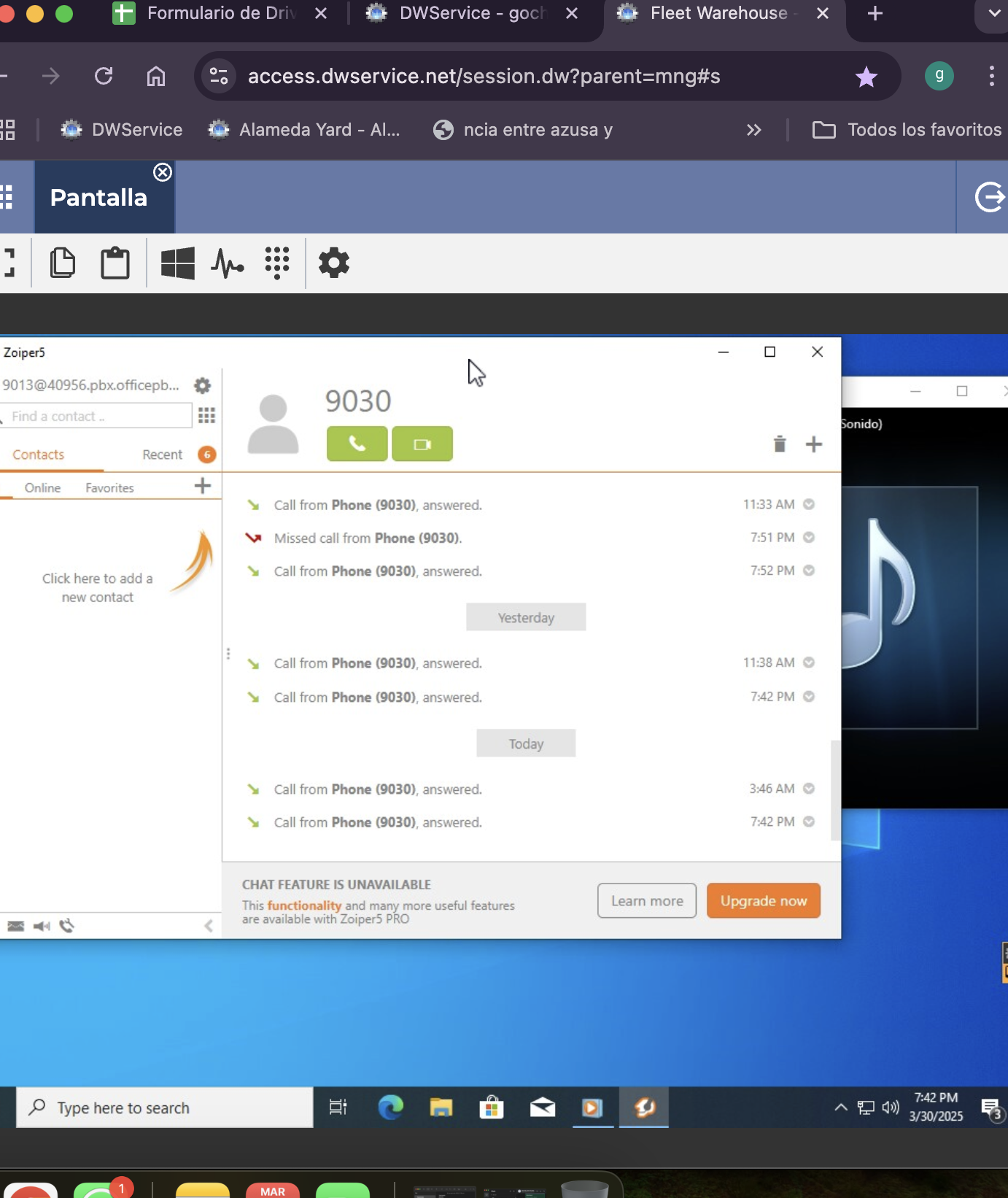This screenshot has width=1008, height=1198.
Task: Show more bookmarks chevron
Action: [754, 130]
